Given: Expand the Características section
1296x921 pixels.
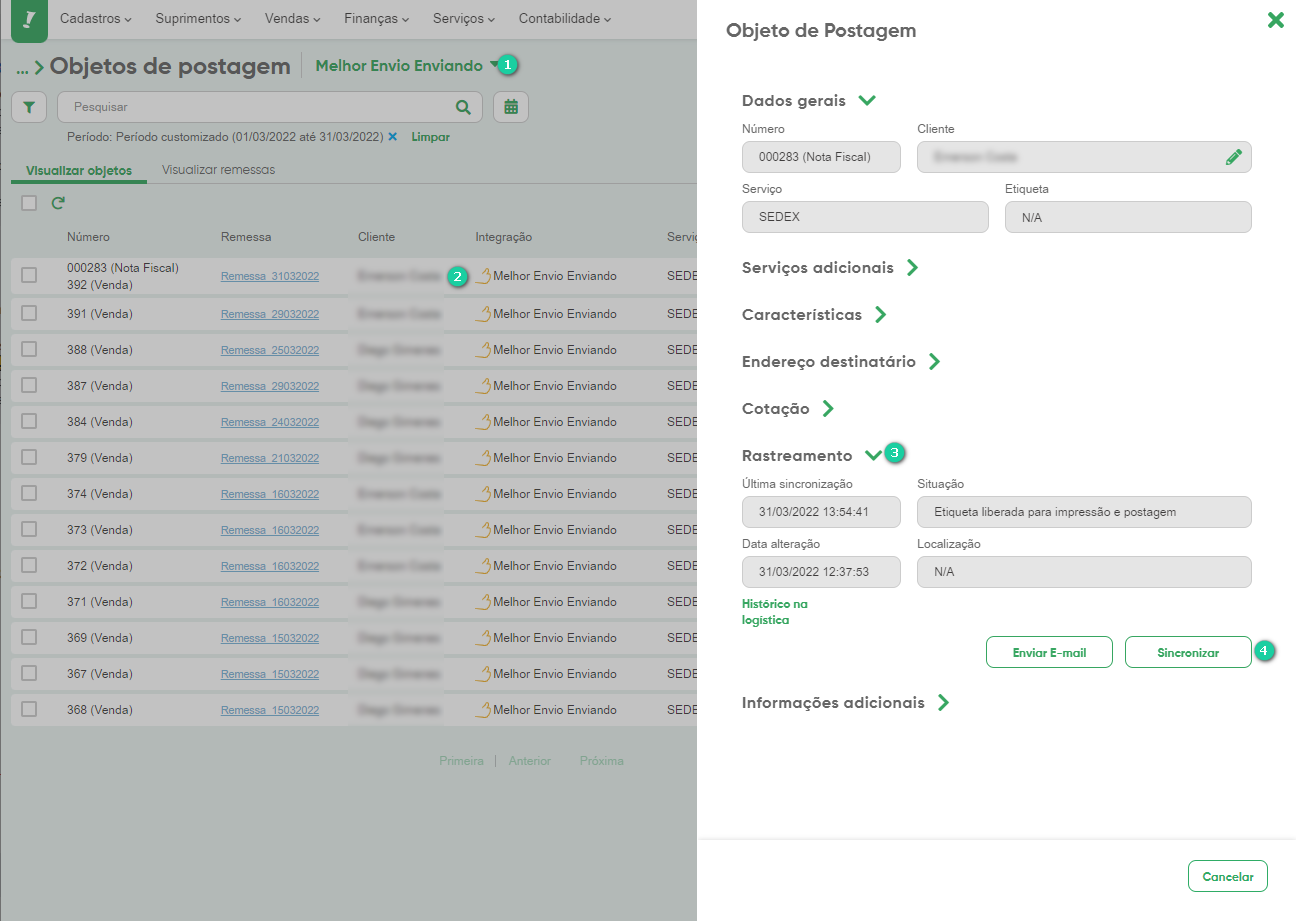Looking at the screenshot, I should point(880,315).
